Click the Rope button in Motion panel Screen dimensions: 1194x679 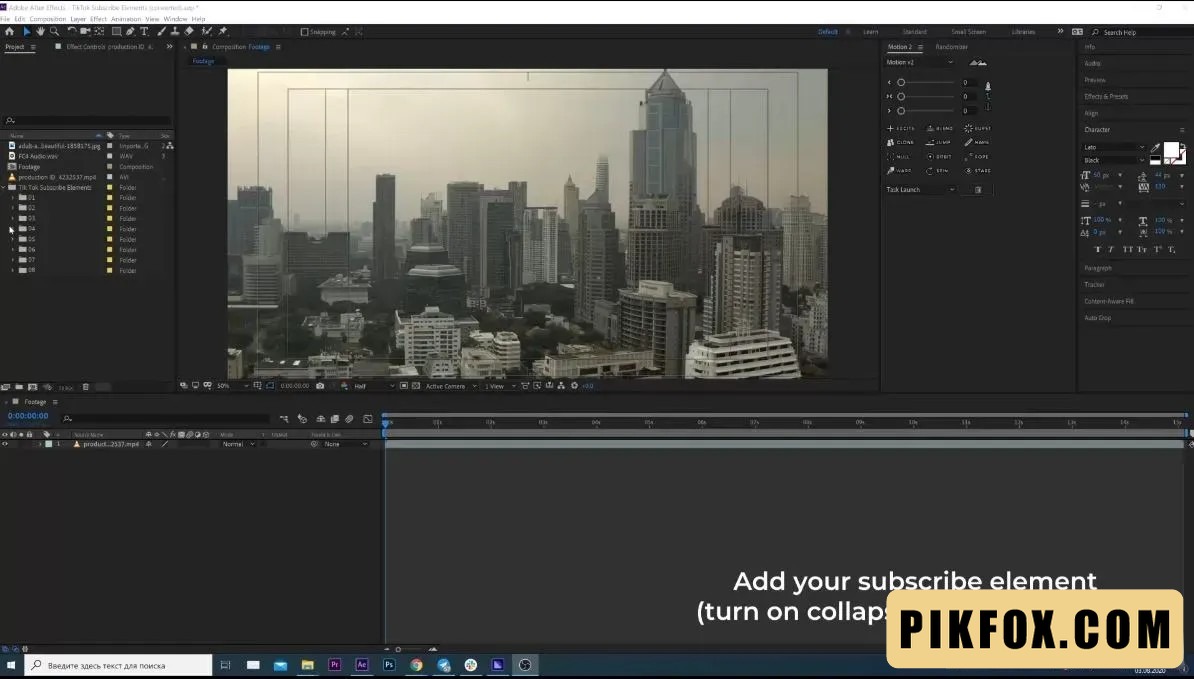pos(978,157)
